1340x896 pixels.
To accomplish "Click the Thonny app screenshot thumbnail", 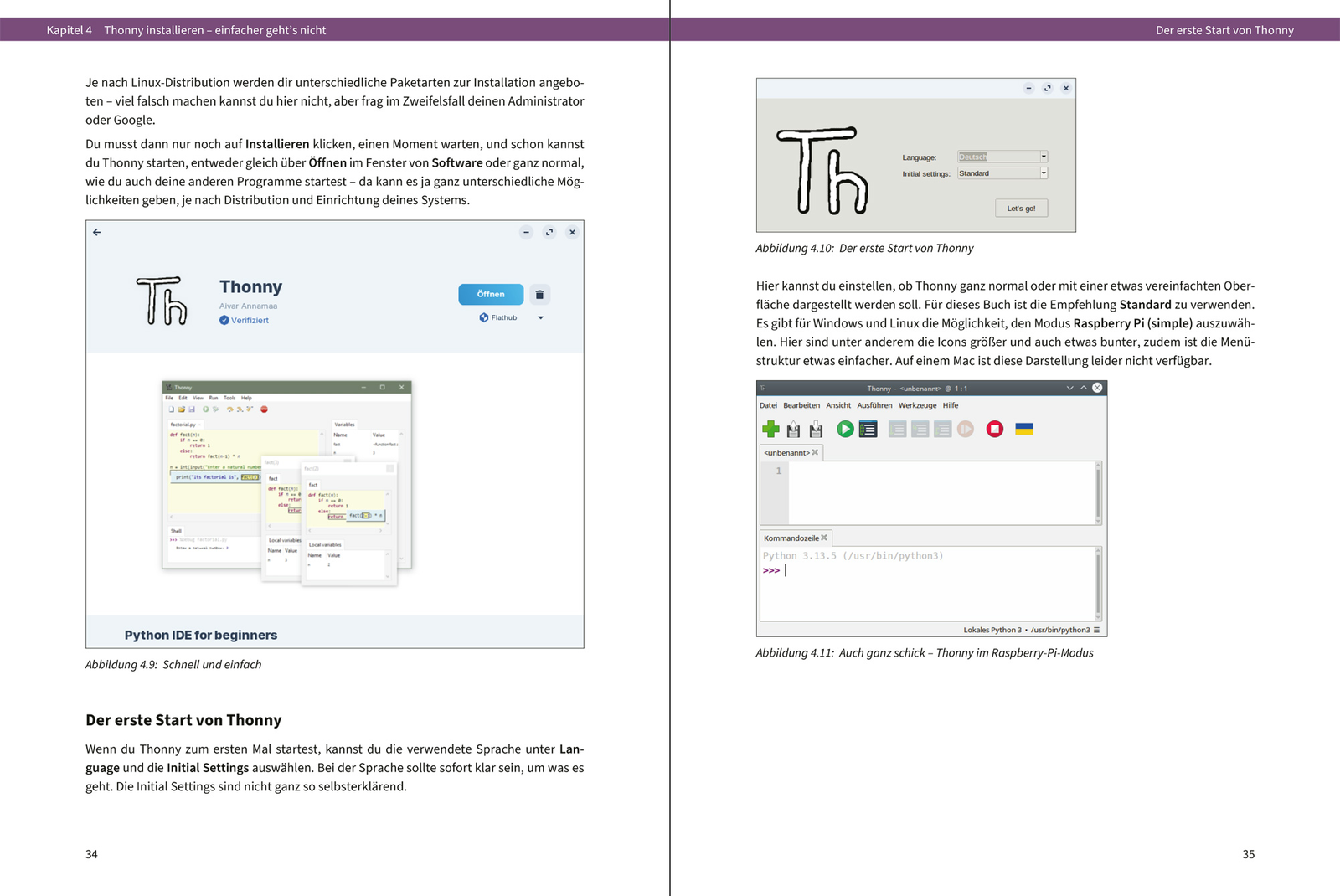I will [x=286, y=483].
